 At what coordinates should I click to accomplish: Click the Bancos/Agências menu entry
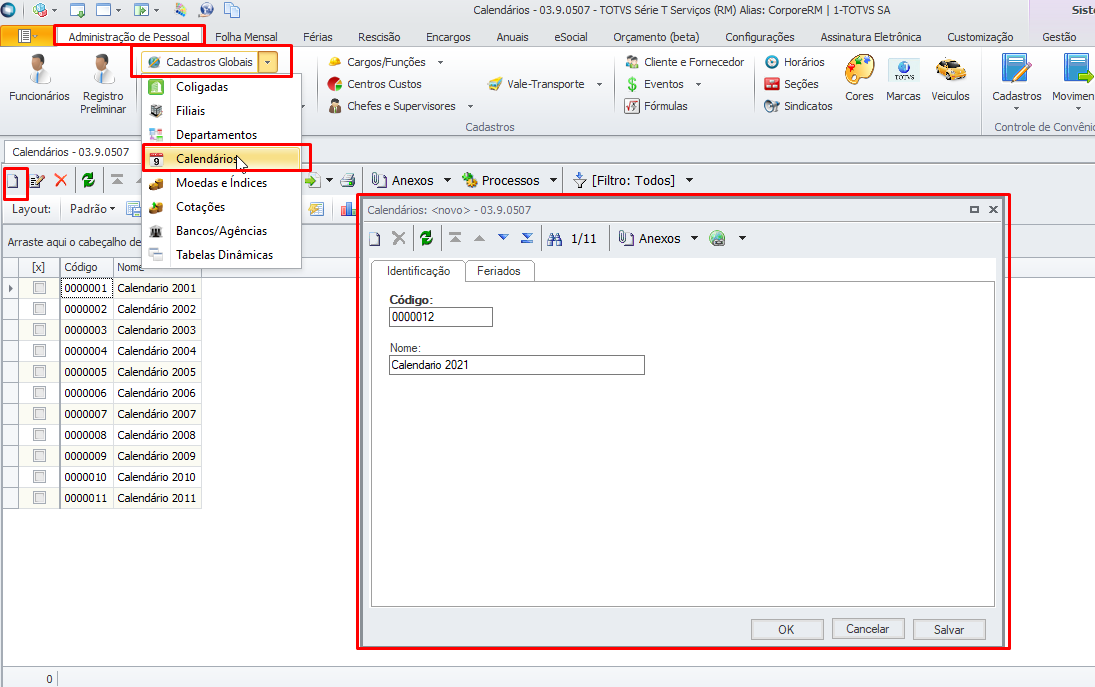coord(221,231)
